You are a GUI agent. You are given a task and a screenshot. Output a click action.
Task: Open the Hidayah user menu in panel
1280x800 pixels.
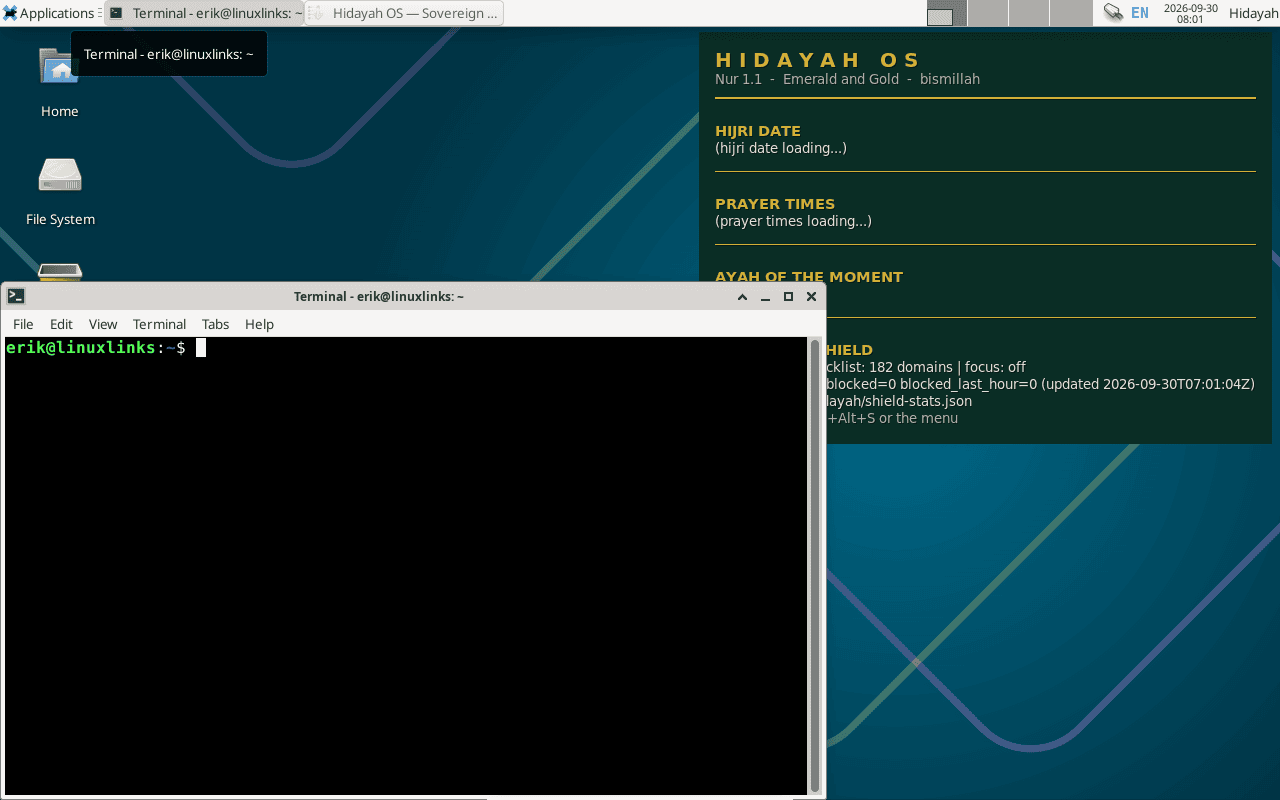pos(1254,13)
